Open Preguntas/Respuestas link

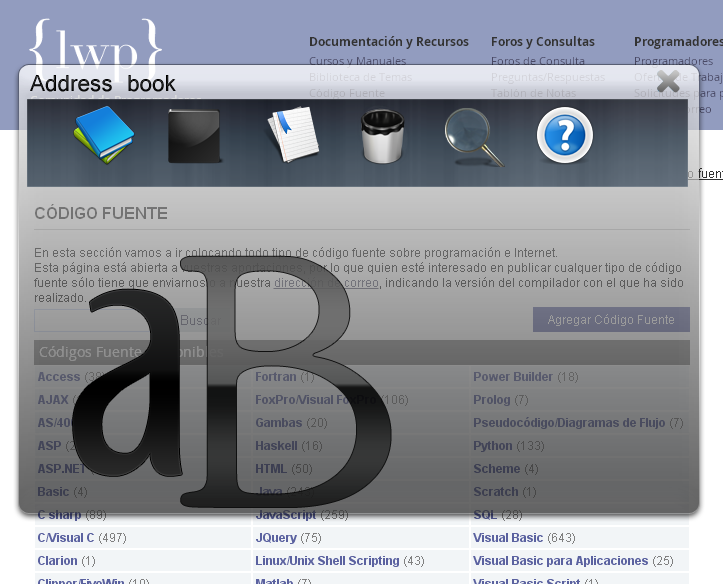tap(548, 77)
